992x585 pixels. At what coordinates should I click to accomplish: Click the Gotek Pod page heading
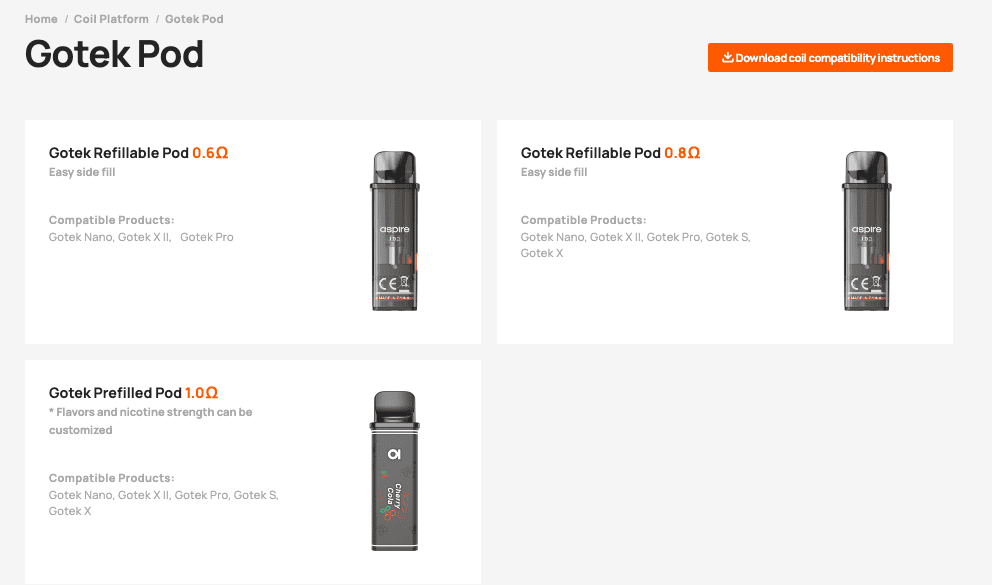coord(115,54)
